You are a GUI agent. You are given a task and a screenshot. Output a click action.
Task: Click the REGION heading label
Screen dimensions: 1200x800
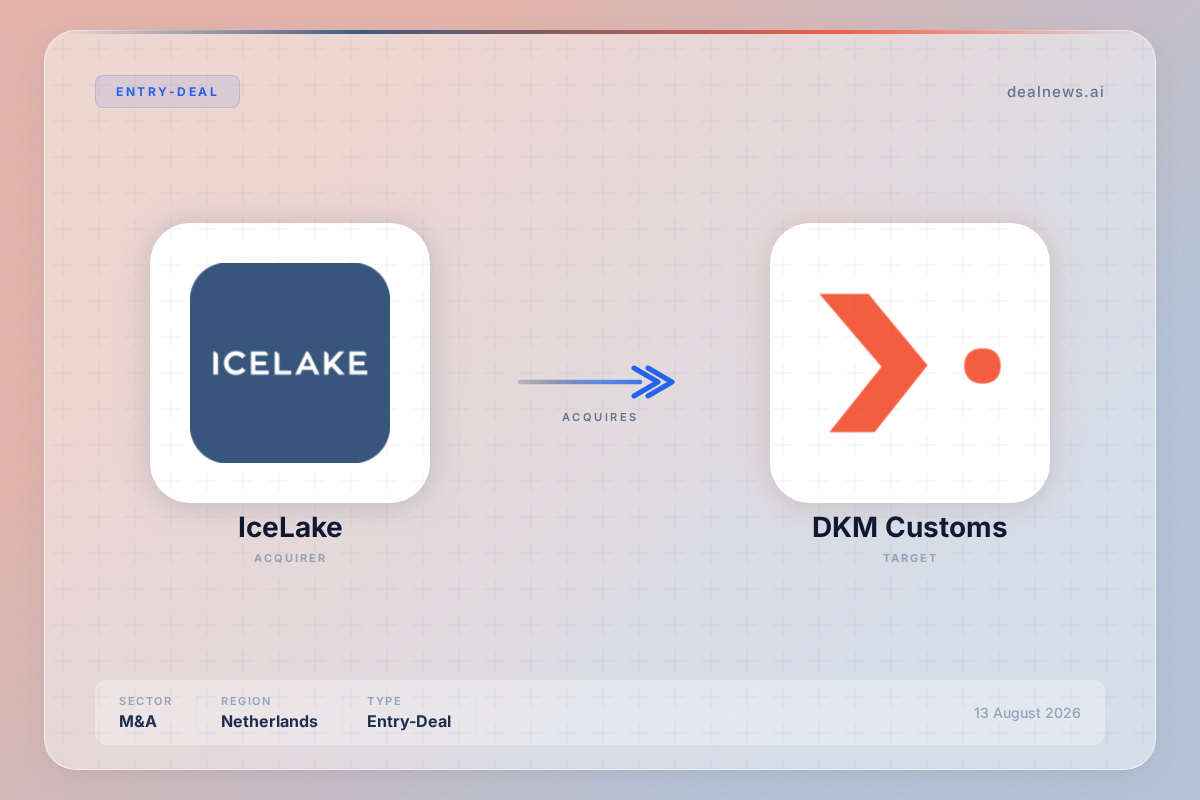[x=246, y=701]
